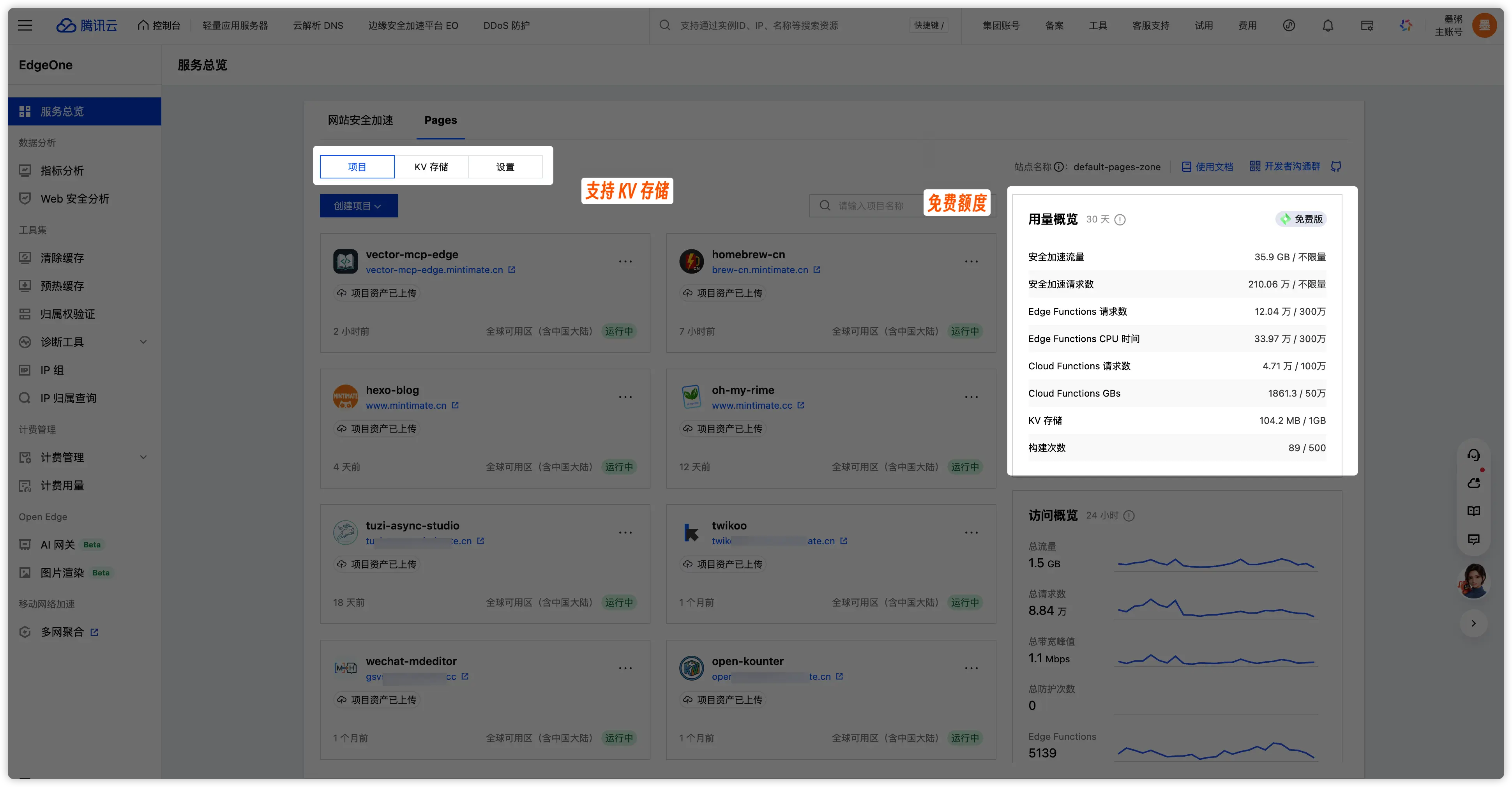Open twikoo more options menu
The width and height of the screenshot is (1512, 787).
pos(971,532)
